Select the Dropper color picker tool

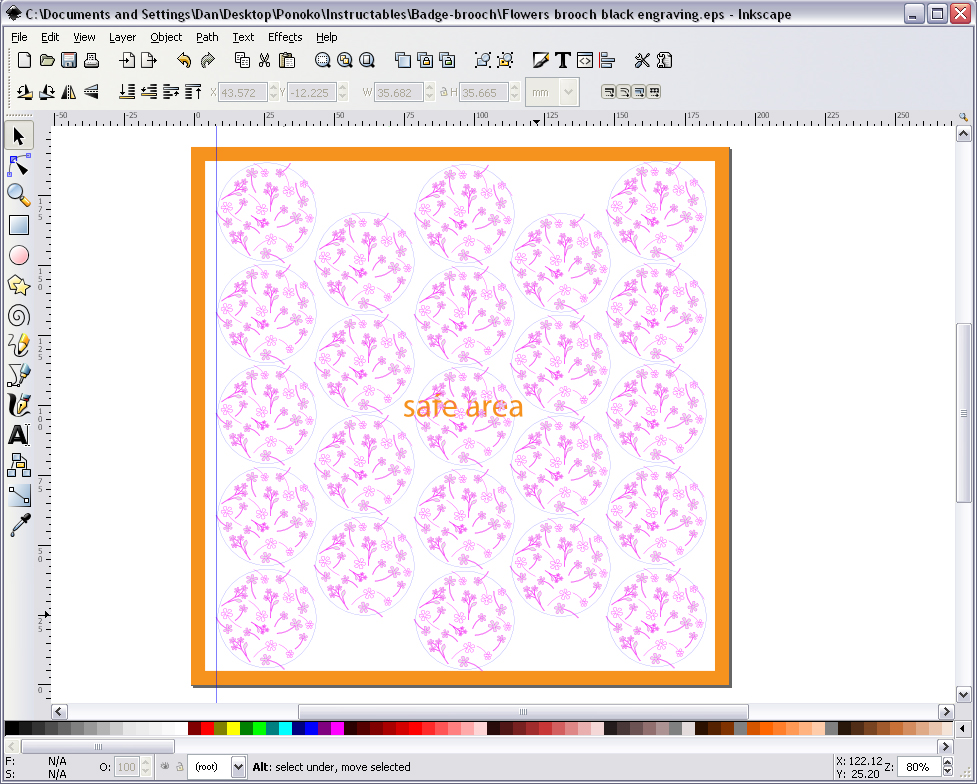click(x=19, y=525)
